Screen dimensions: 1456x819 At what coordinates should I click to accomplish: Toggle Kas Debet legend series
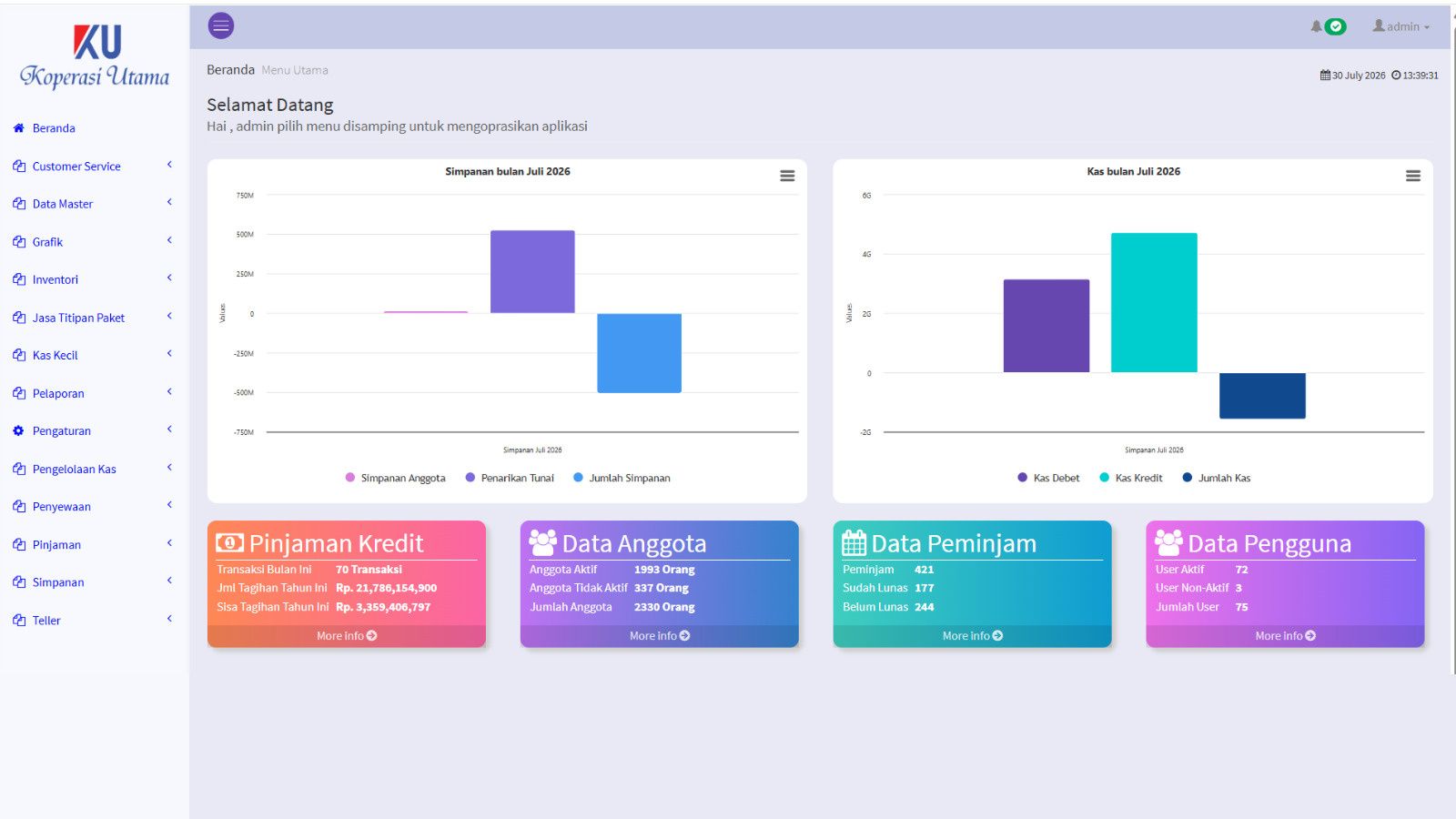(x=1048, y=478)
